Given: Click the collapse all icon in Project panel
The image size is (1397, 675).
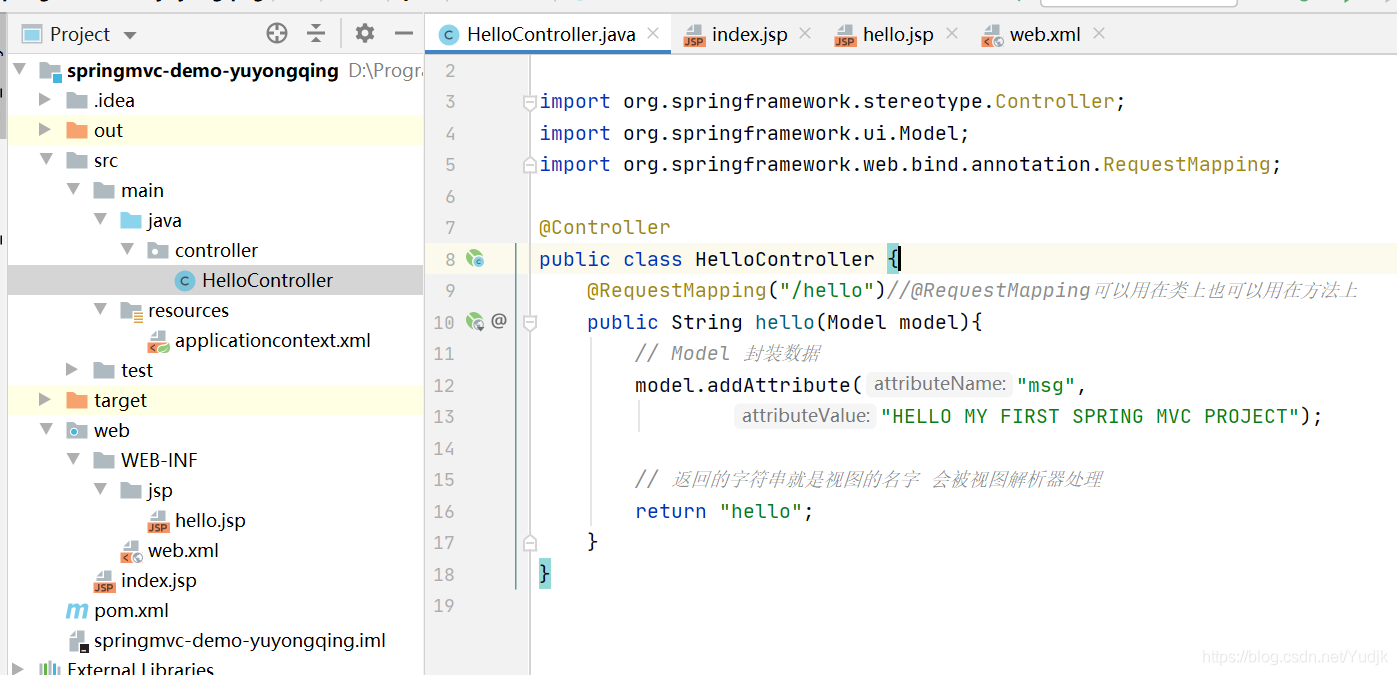Looking at the screenshot, I should point(316,34).
